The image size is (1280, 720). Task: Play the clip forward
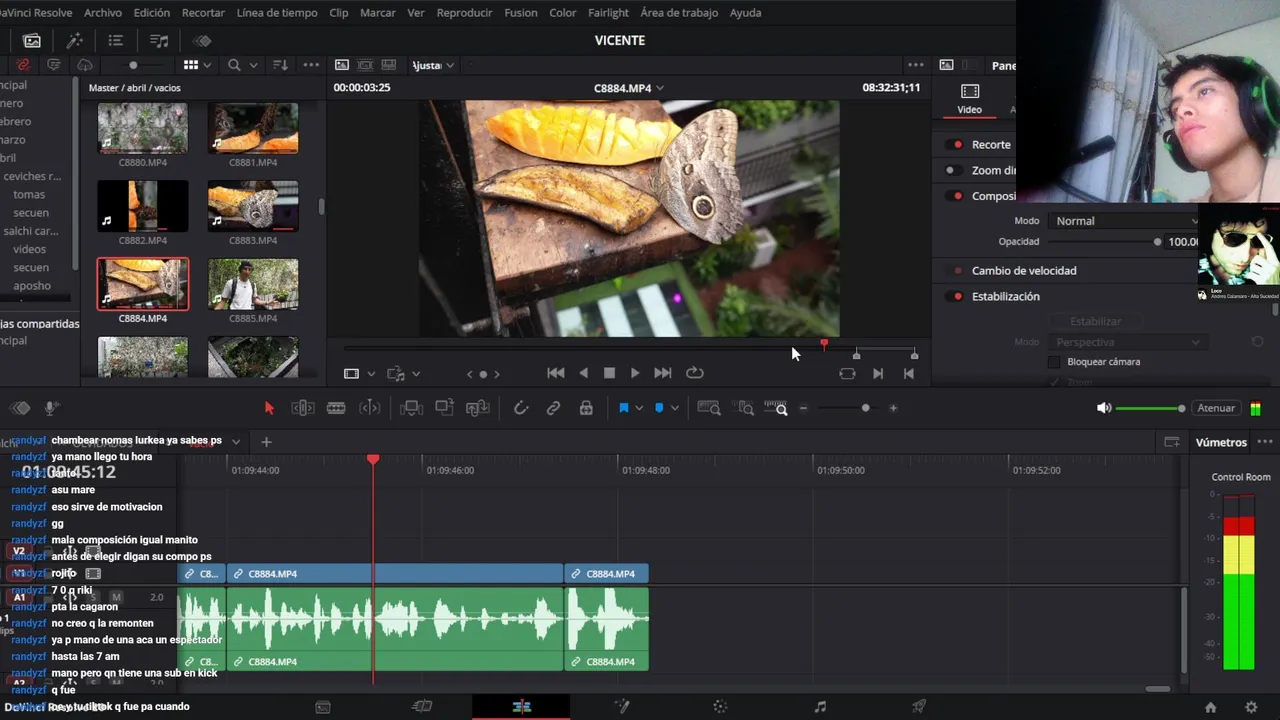(x=635, y=373)
